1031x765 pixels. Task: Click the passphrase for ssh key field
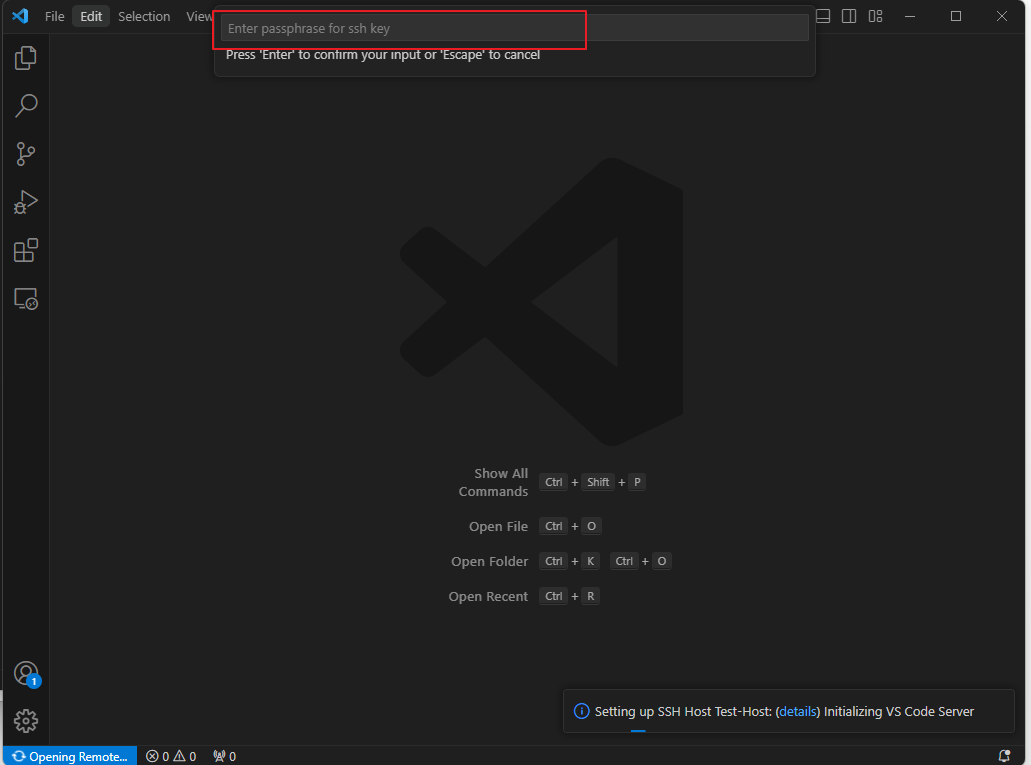(x=515, y=28)
